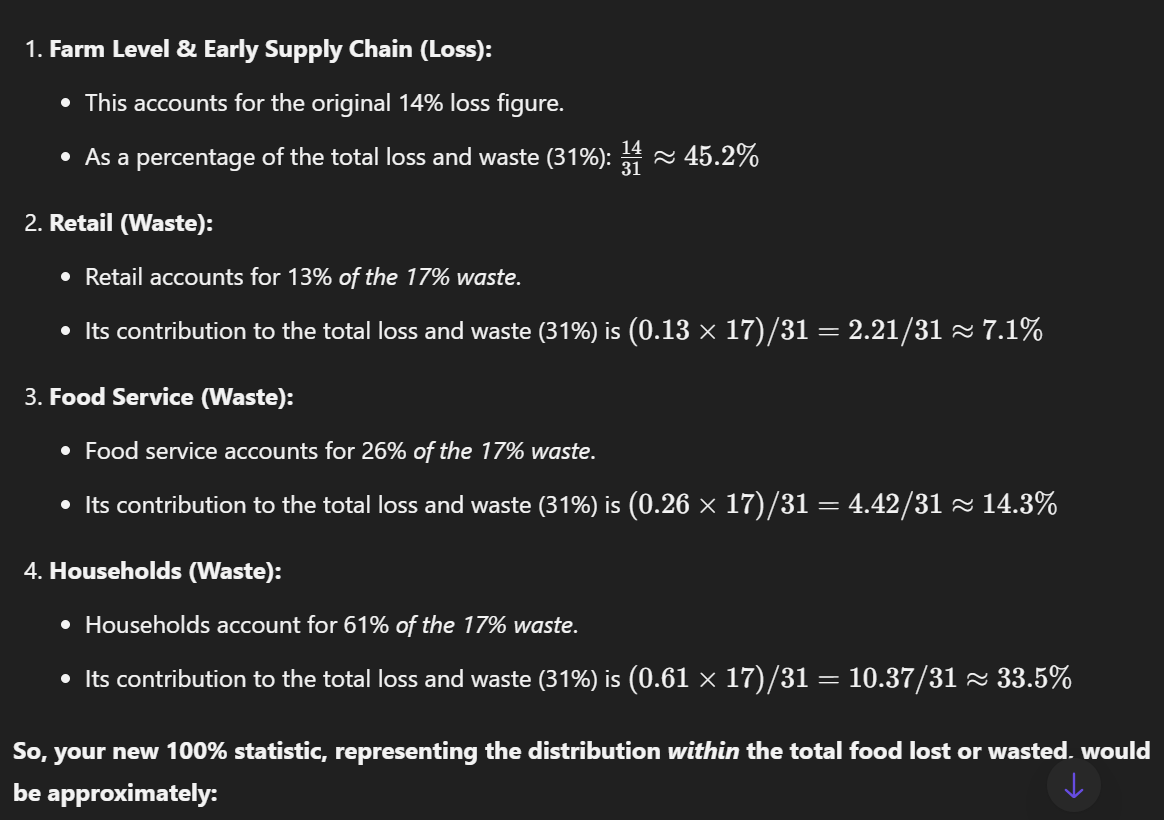Click the "Food Service (Waste)" heading
The width and height of the screenshot is (1164, 820).
coord(171,397)
